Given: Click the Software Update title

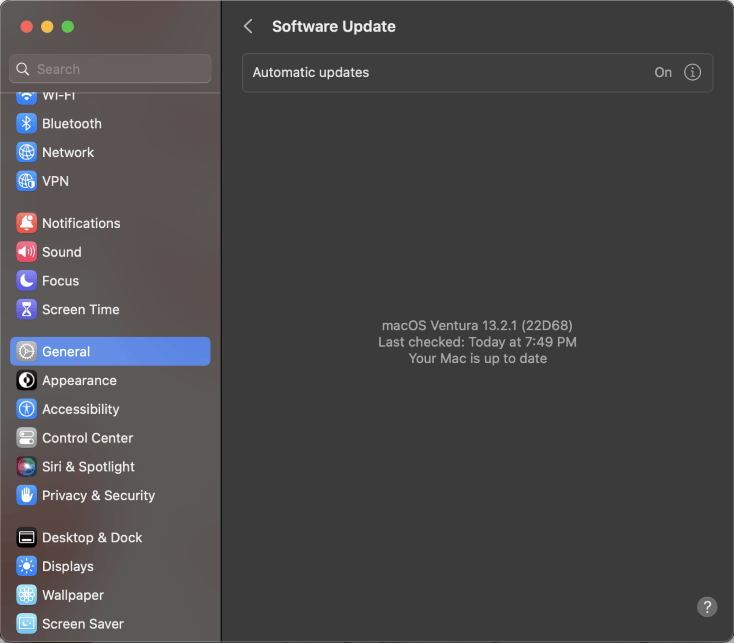Looking at the screenshot, I should [333, 27].
